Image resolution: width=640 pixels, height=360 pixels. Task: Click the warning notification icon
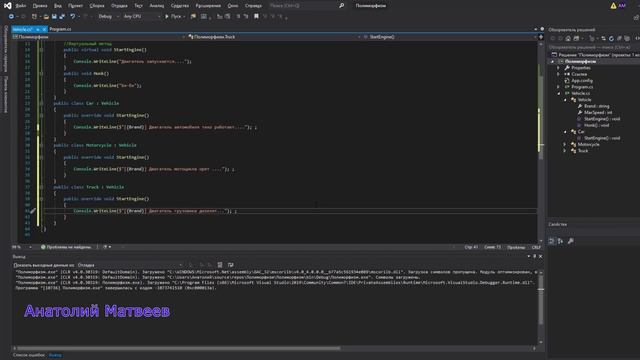[613, 6]
